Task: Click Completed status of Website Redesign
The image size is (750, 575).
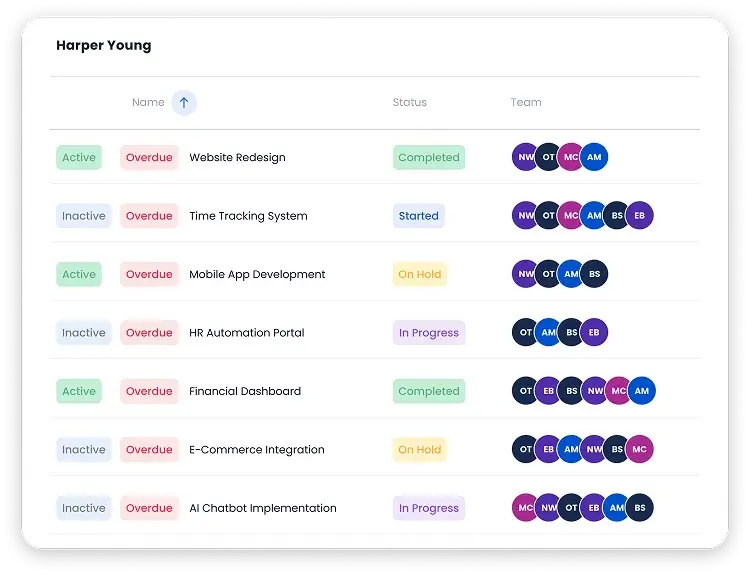Action: (429, 157)
